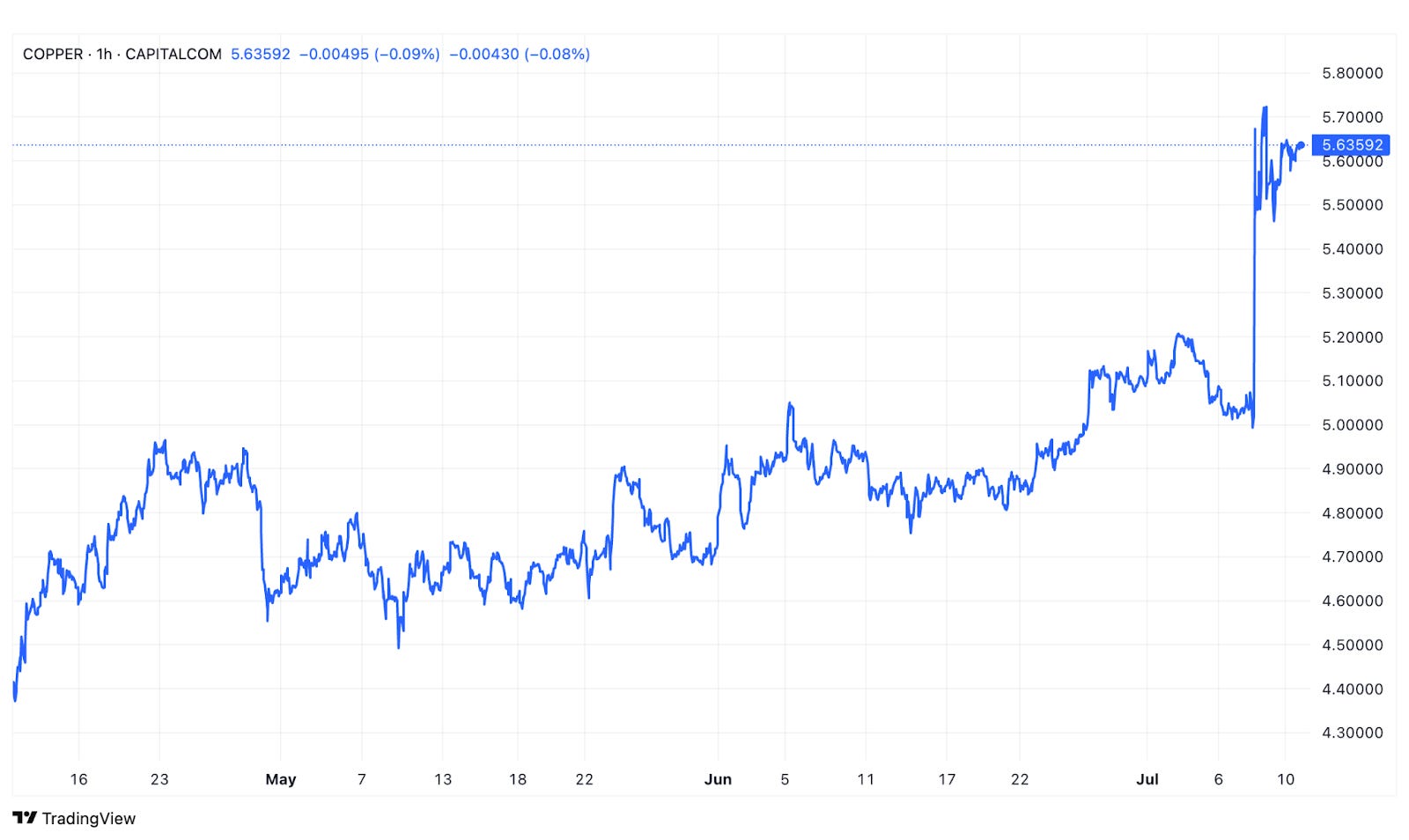Click price axis label 4.60000
The width and height of the screenshot is (1409, 840).
pos(1353,601)
